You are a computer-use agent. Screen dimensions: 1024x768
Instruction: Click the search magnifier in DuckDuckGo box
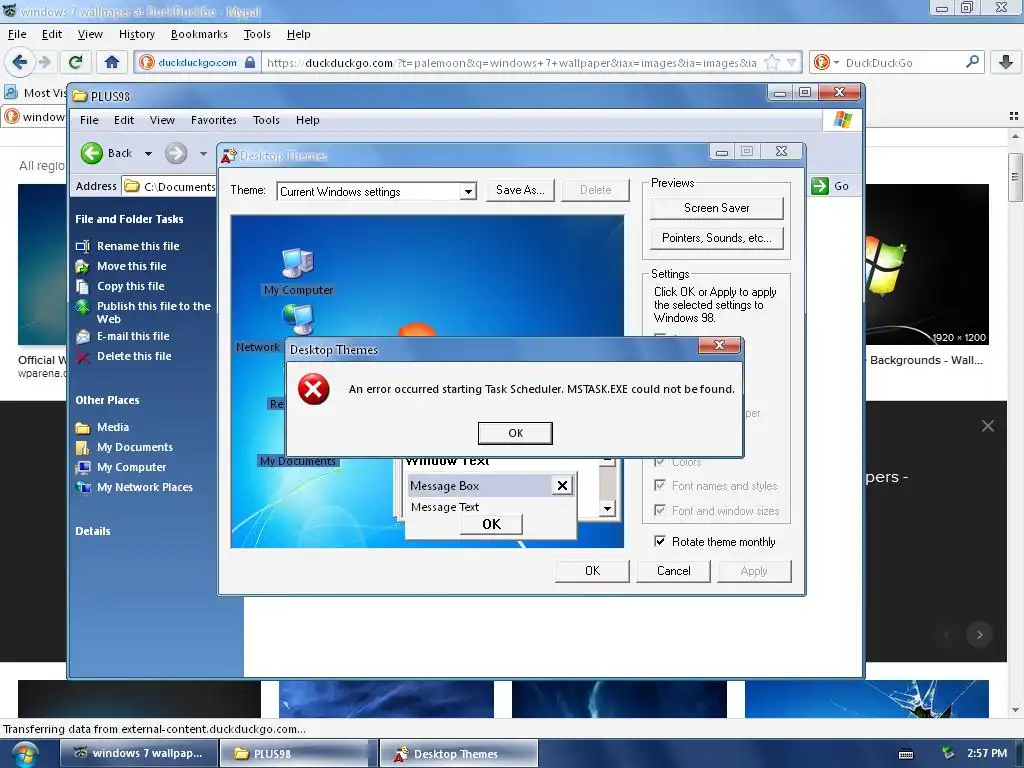point(972,62)
